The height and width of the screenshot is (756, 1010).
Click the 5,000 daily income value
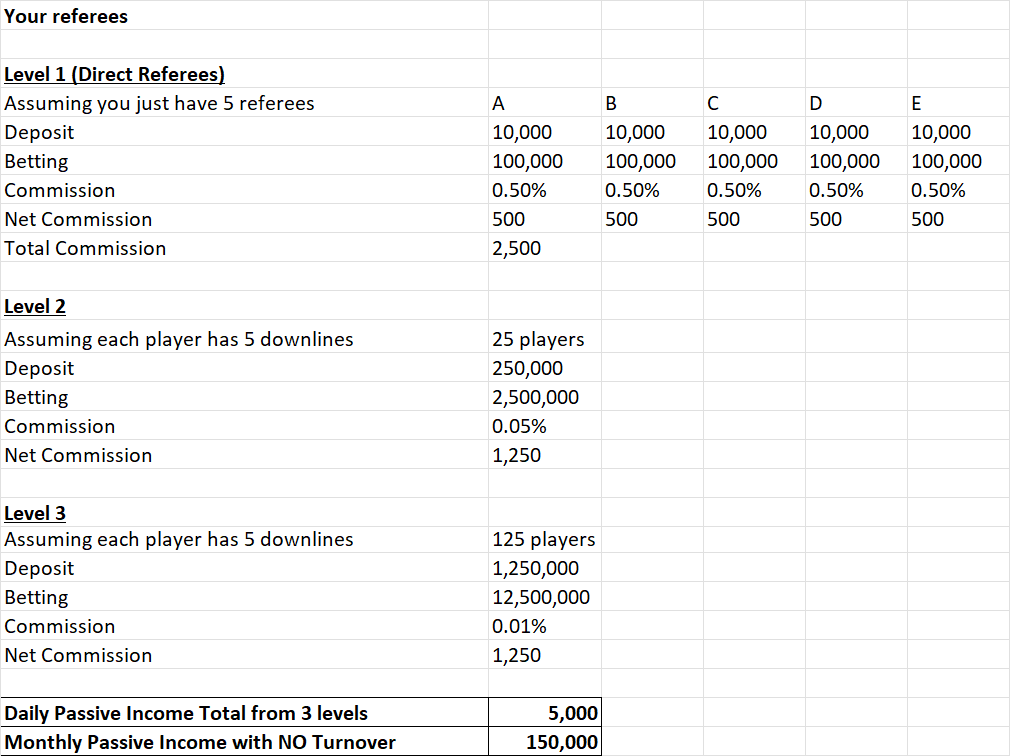(x=573, y=713)
